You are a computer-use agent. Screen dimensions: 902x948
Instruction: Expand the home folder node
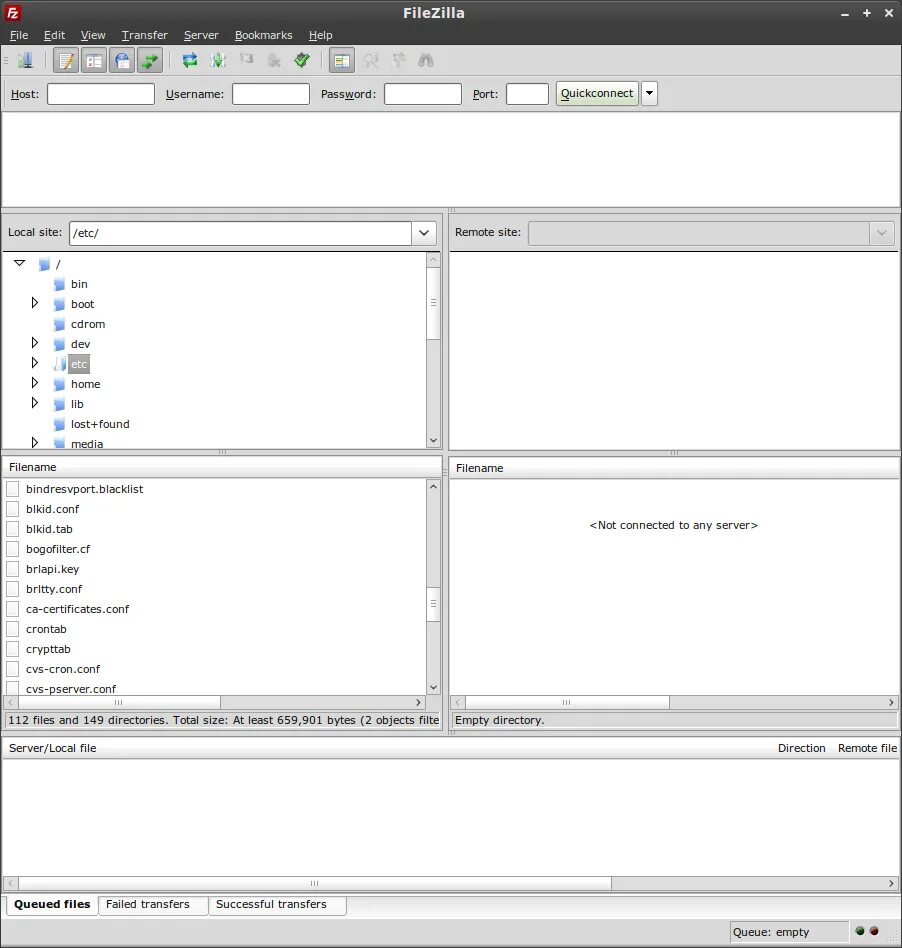click(x=34, y=383)
